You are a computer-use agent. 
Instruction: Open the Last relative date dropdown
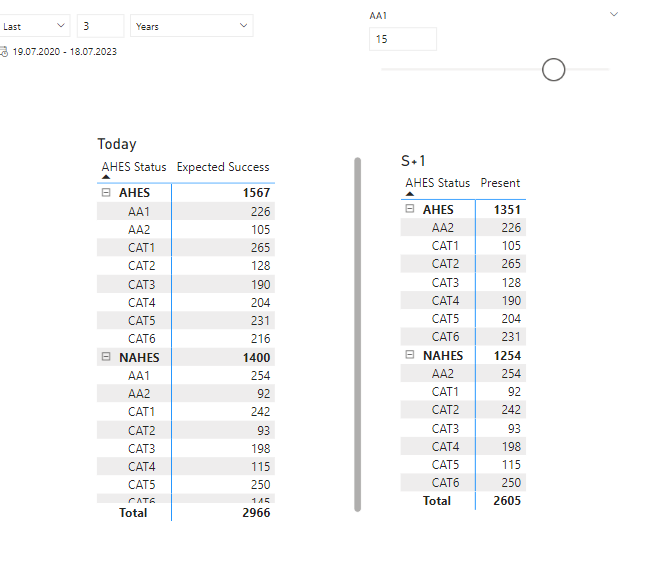(34, 26)
